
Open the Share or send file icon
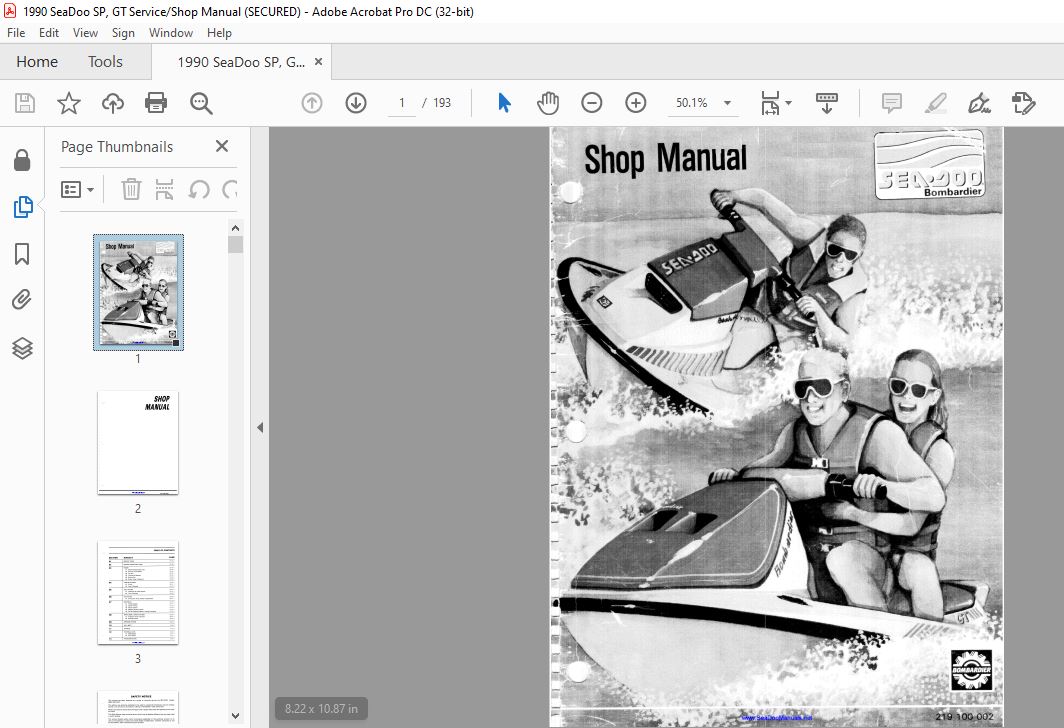click(1023, 103)
